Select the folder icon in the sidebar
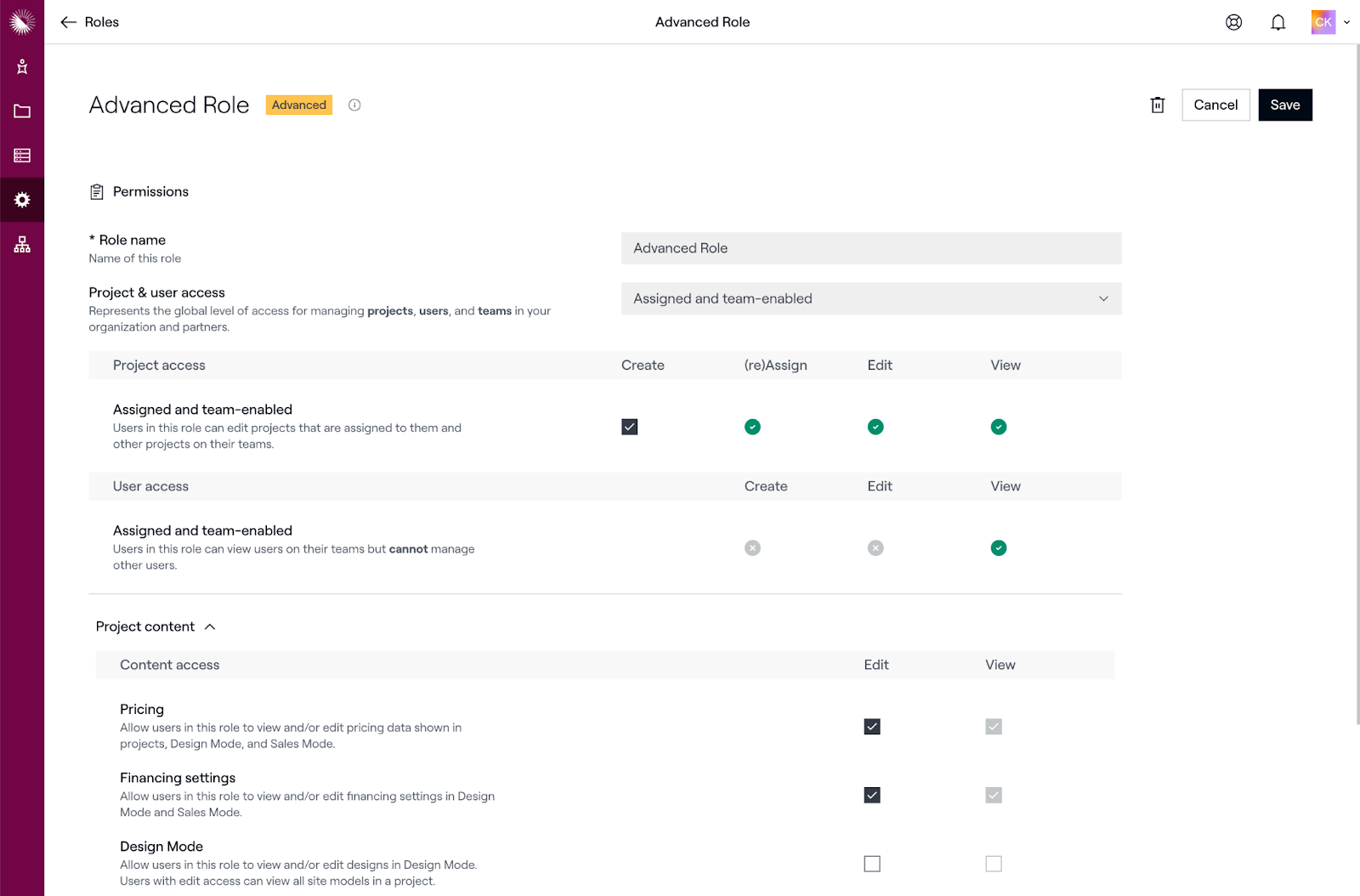1360x896 pixels. pyautogui.click(x=22, y=111)
